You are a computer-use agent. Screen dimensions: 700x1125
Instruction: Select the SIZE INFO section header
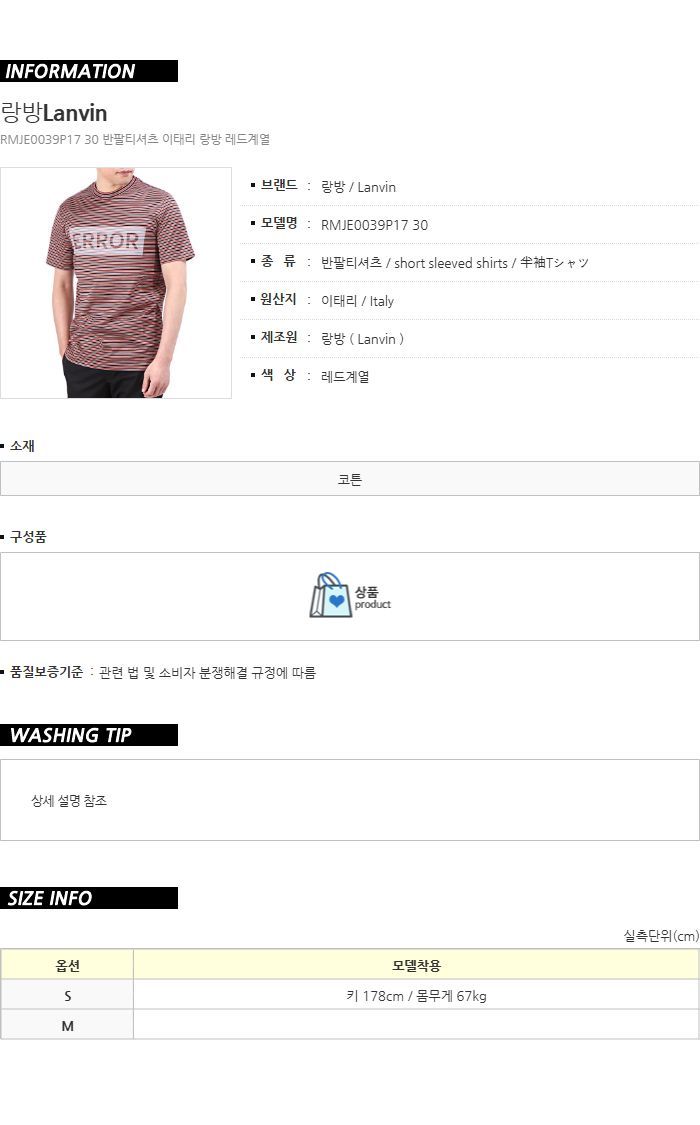pos(89,898)
